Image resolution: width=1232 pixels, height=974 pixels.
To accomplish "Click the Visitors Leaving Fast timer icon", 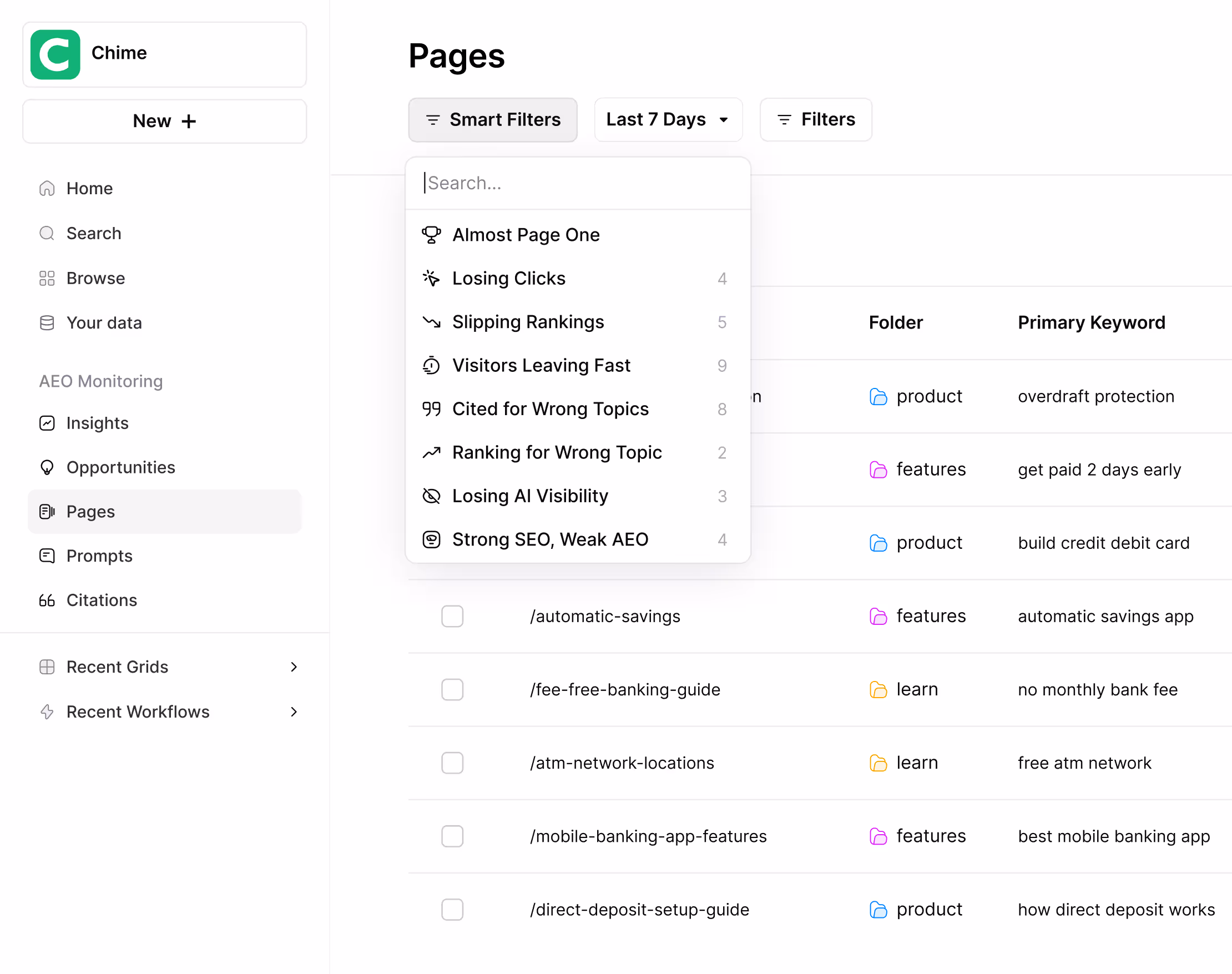I will (x=431, y=366).
